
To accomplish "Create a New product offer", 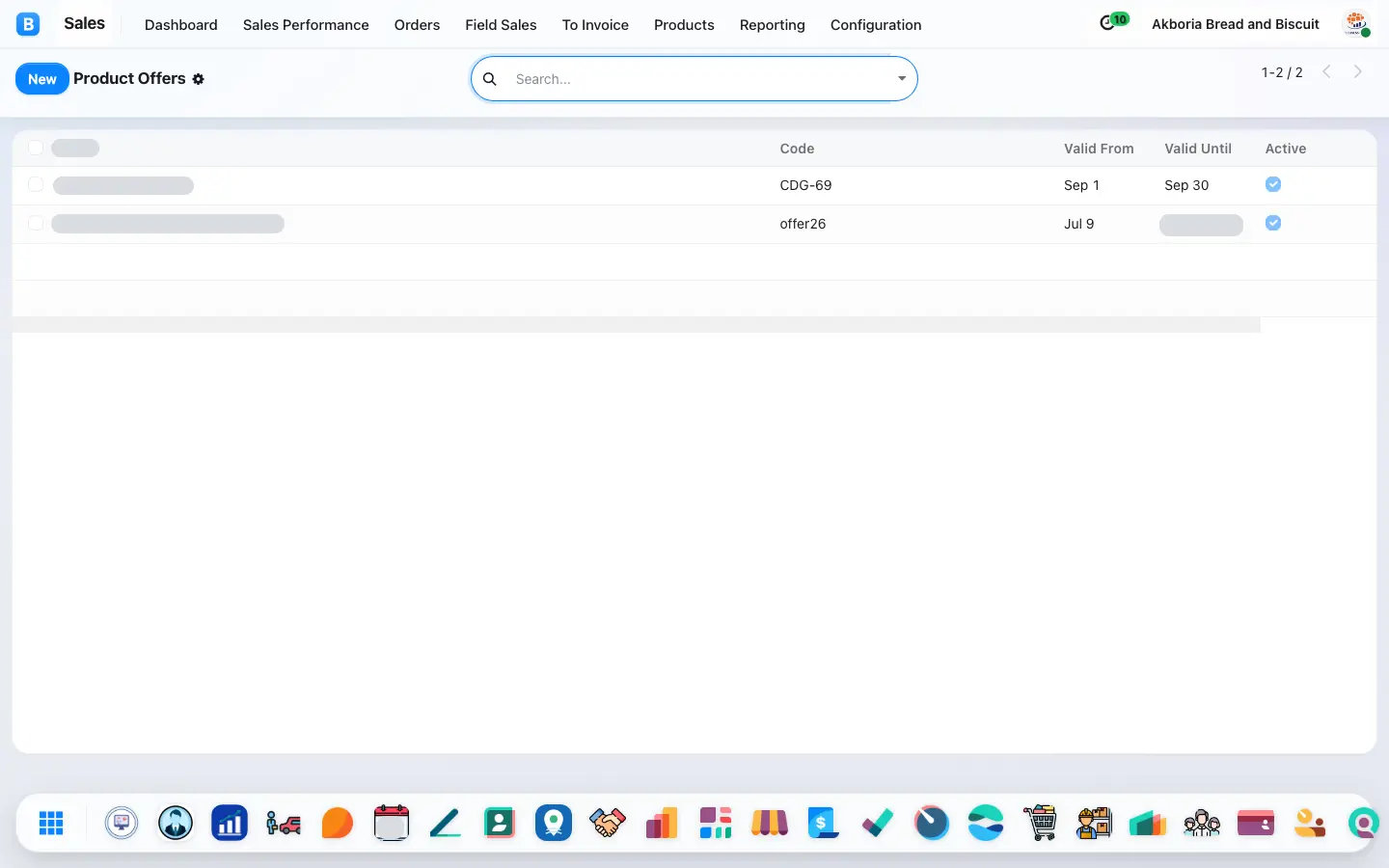I will [42, 79].
